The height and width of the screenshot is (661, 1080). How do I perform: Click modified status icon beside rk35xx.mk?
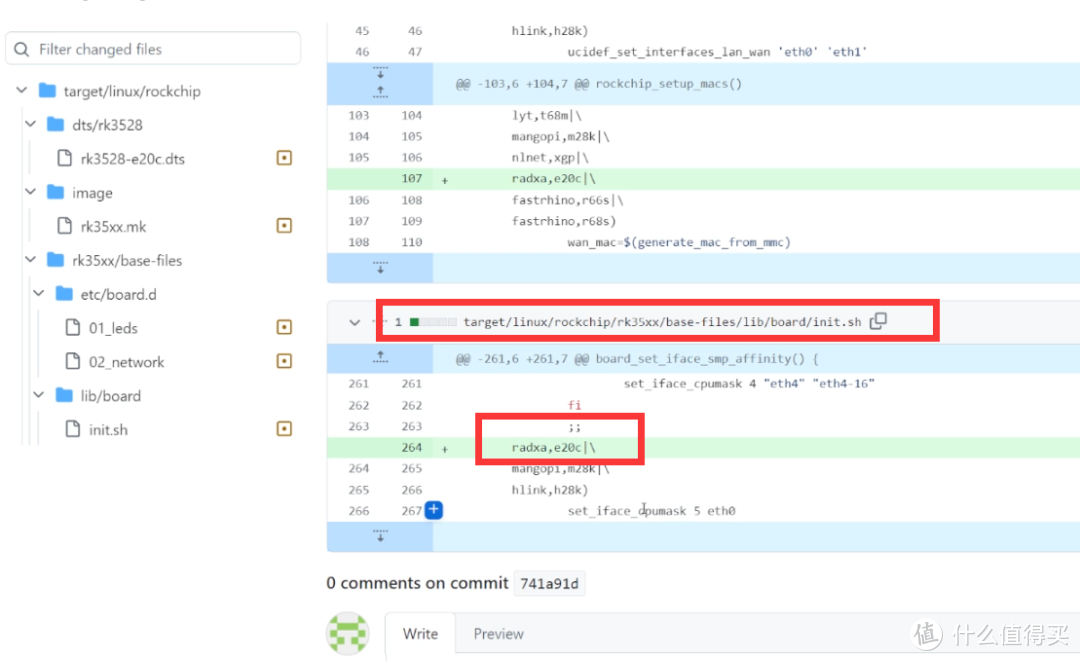pos(284,226)
